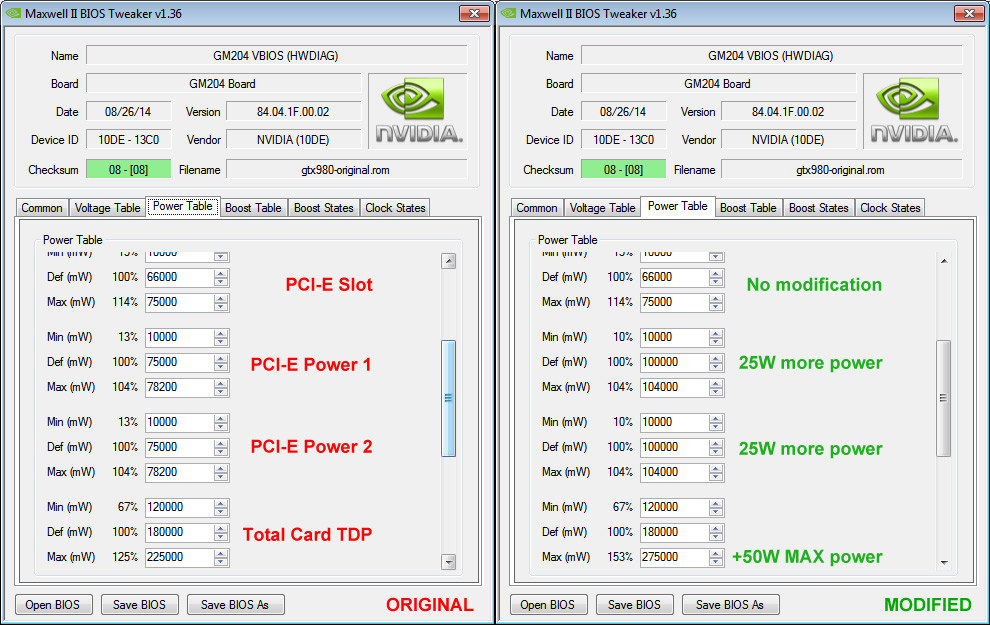Close the right Maxwell II BIOS Tweaker window
This screenshot has height=625, width=990.
click(969, 13)
